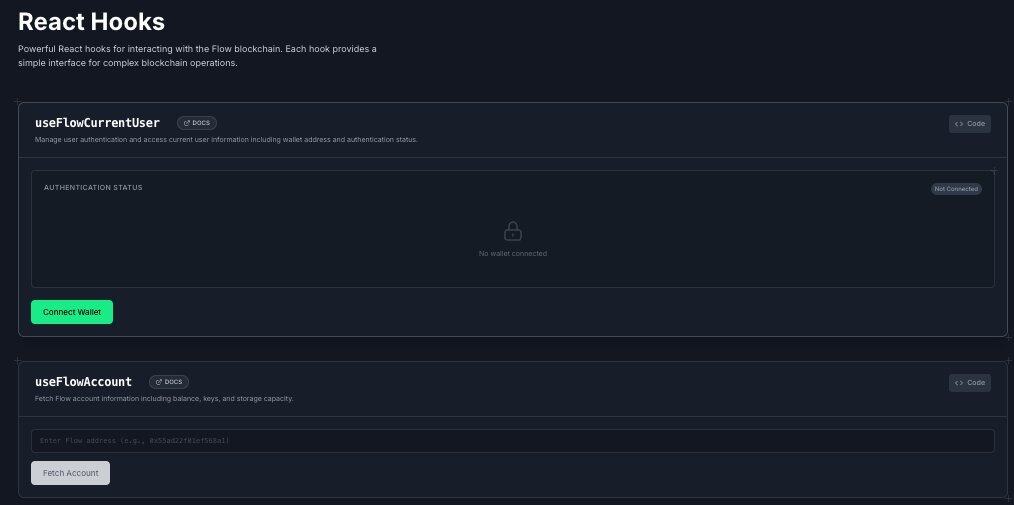
Task: Show Code for the useFlowAccount hook
Action: point(969,382)
